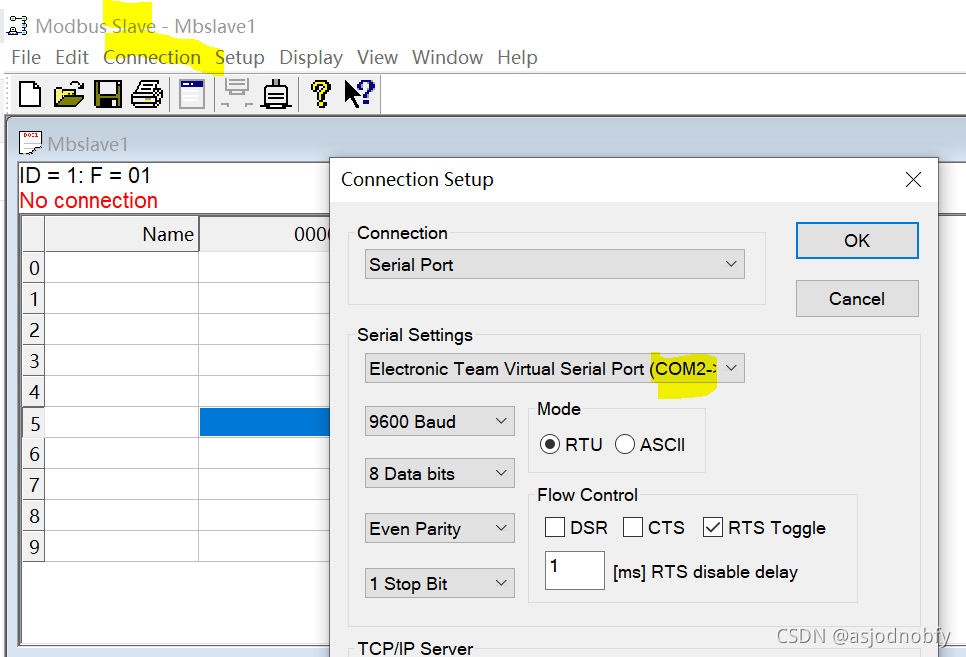The height and width of the screenshot is (657, 966).
Task: Open the 9600 Baud dropdown
Action: click(x=439, y=422)
